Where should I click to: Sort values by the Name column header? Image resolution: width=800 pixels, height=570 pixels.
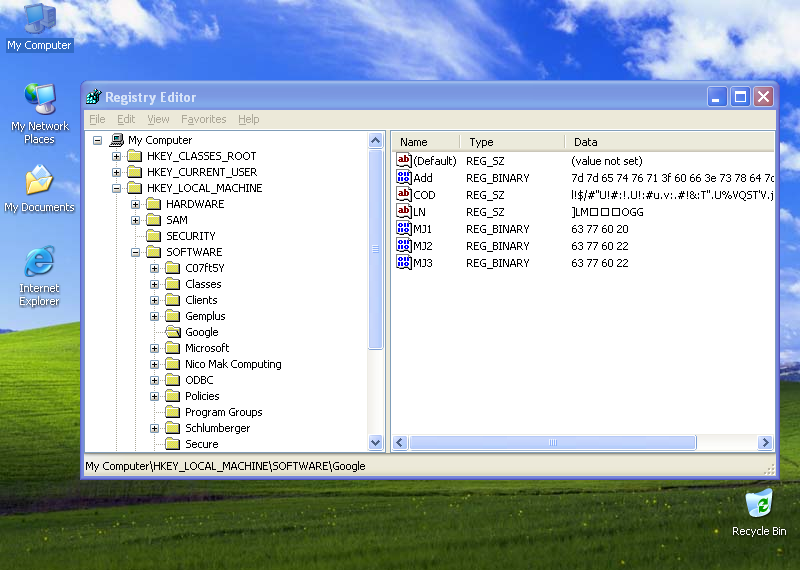(x=426, y=142)
